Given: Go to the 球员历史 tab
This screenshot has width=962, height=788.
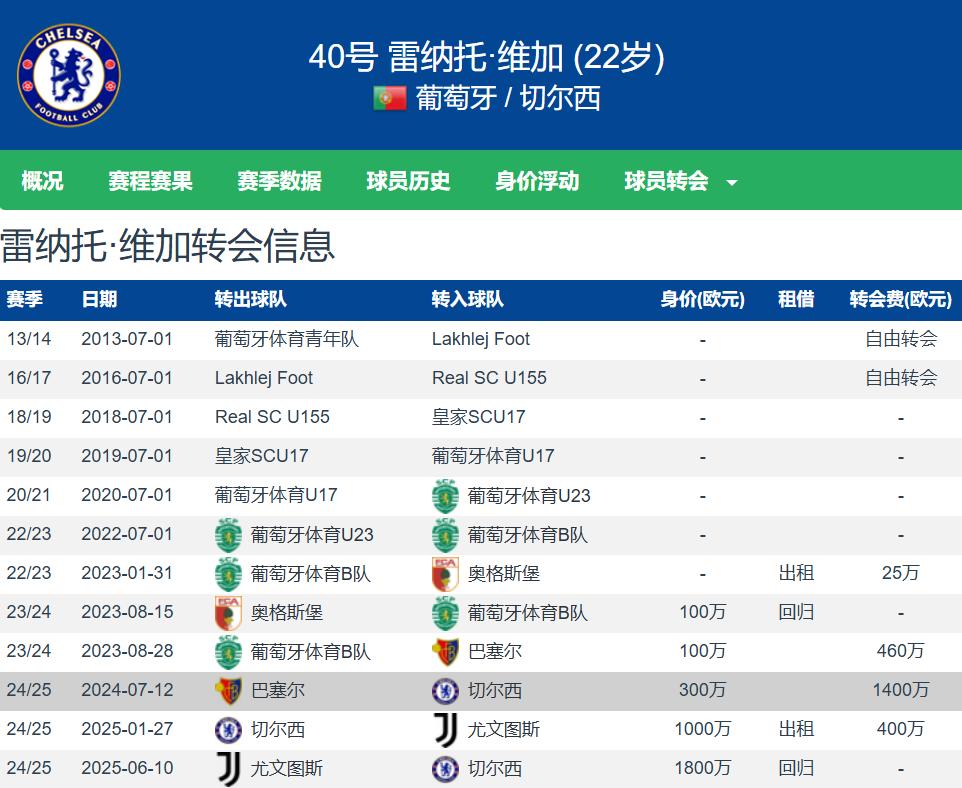Looking at the screenshot, I should coord(408,181).
